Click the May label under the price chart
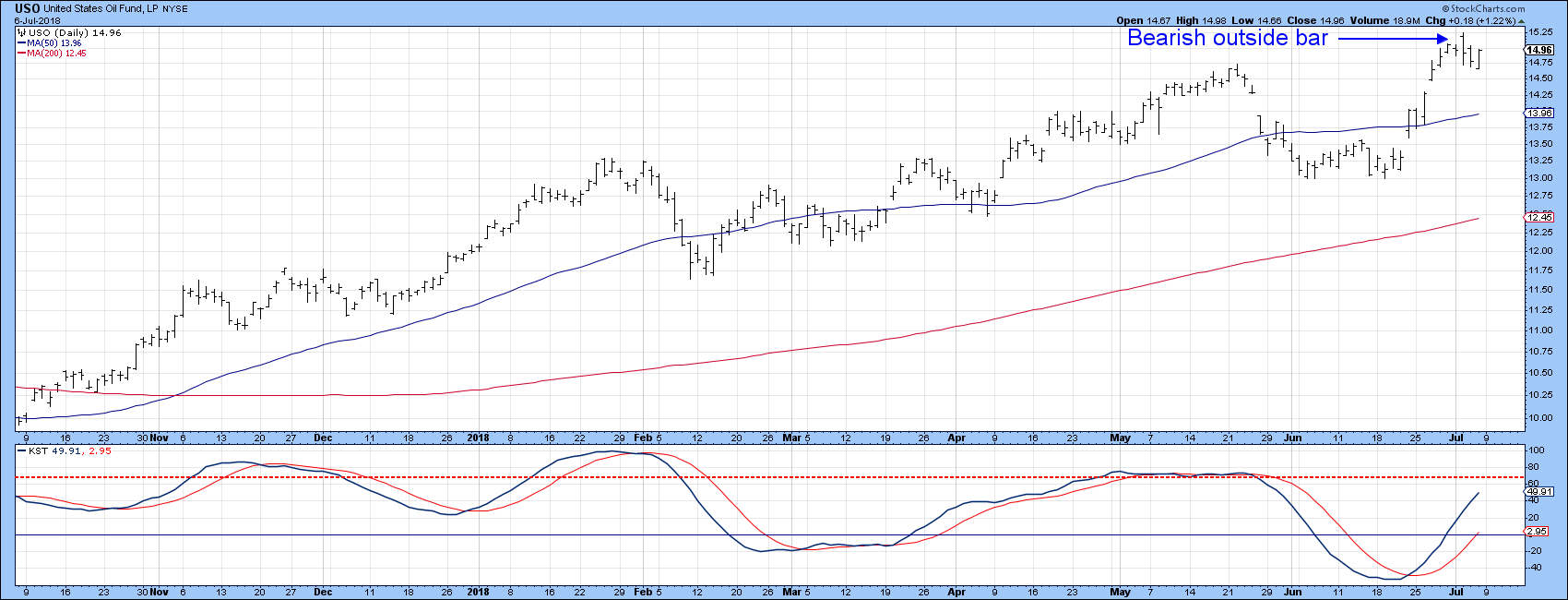Screen dimensions: 1568x600 (x=1121, y=438)
